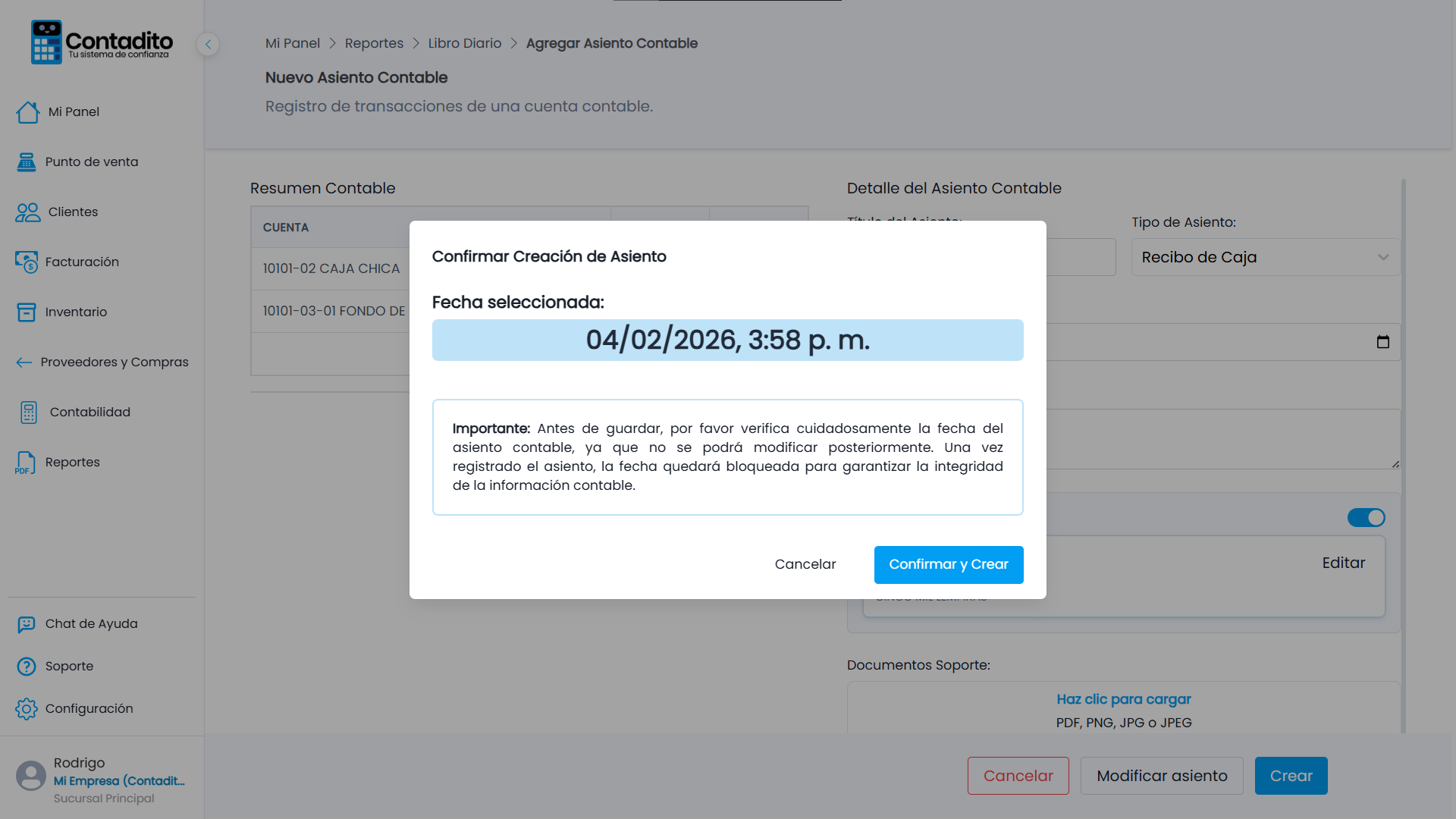The height and width of the screenshot is (819, 1456).
Task: Click the Configuración gear icon
Action: tap(27, 709)
